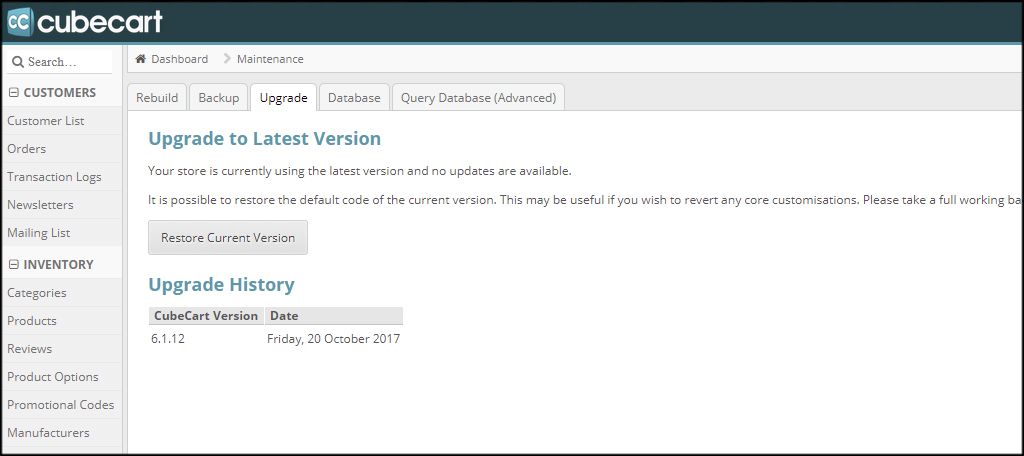The height and width of the screenshot is (456, 1024).
Task: Click the cubecart wordmark in header
Action: pos(100,22)
